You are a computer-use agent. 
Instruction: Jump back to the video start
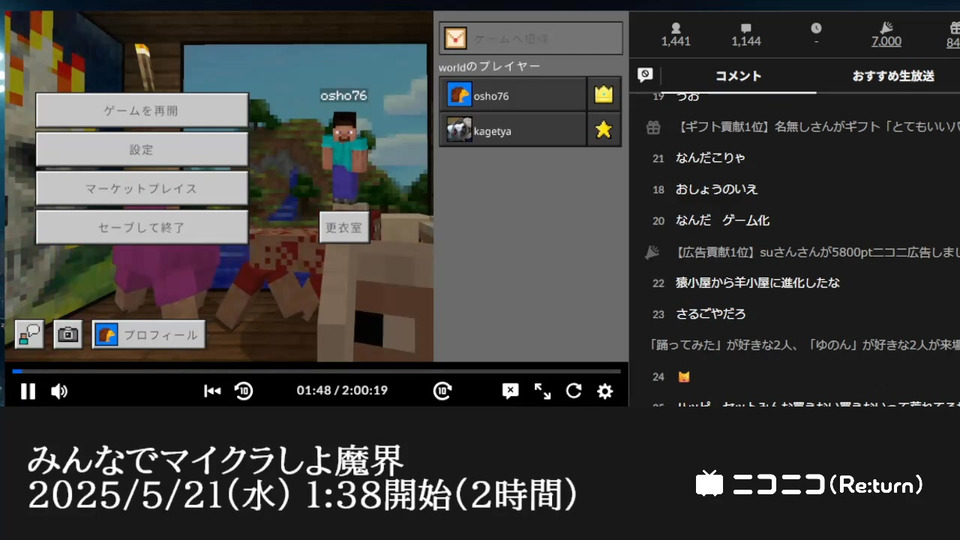pos(212,391)
